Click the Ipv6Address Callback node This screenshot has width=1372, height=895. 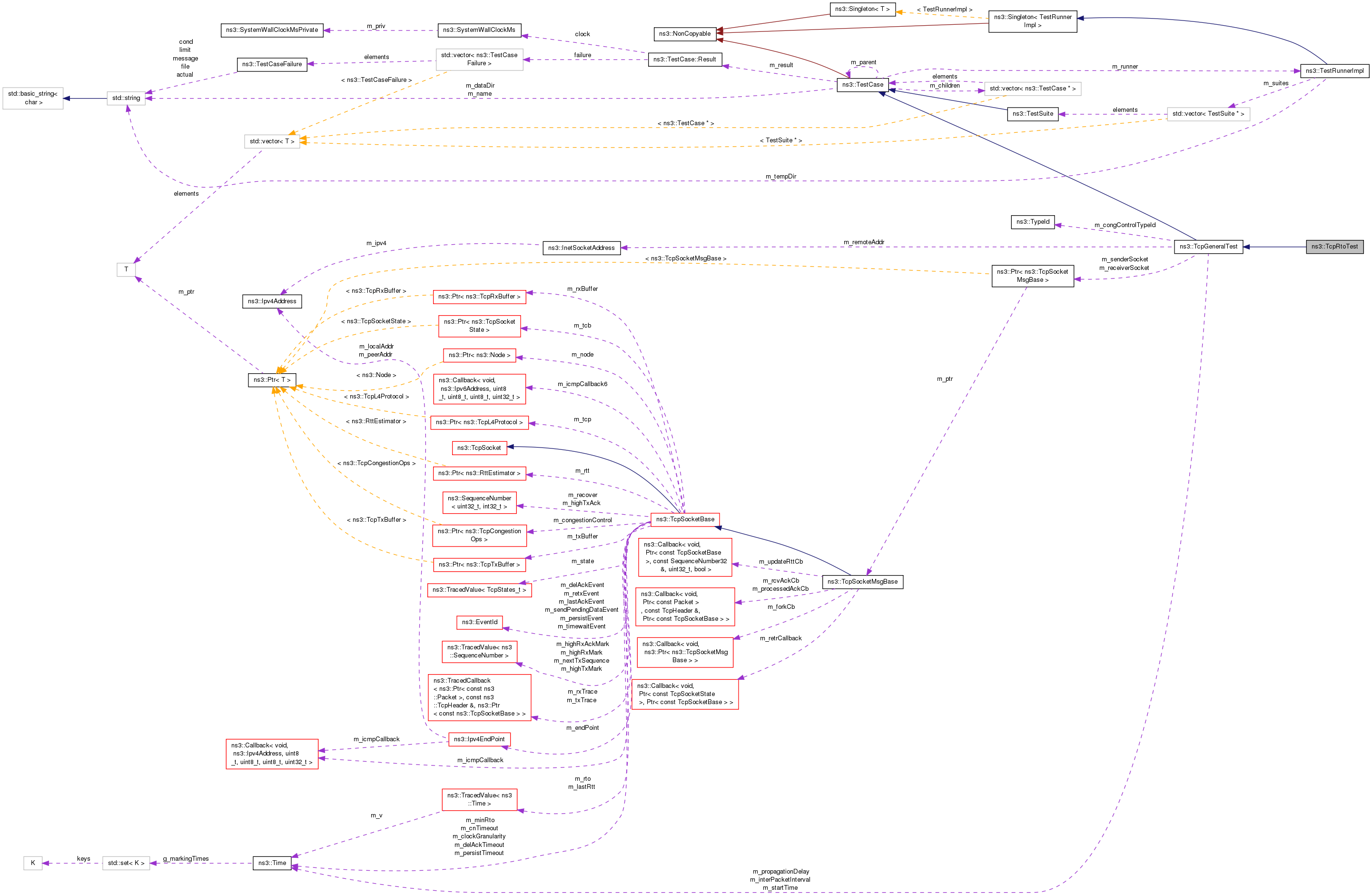(479, 389)
